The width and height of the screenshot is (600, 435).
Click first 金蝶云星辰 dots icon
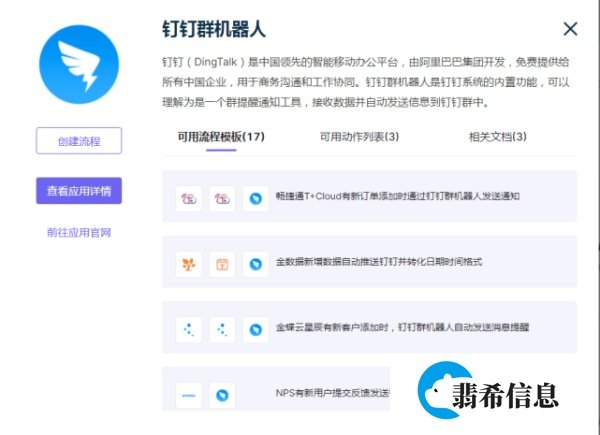click(189, 329)
